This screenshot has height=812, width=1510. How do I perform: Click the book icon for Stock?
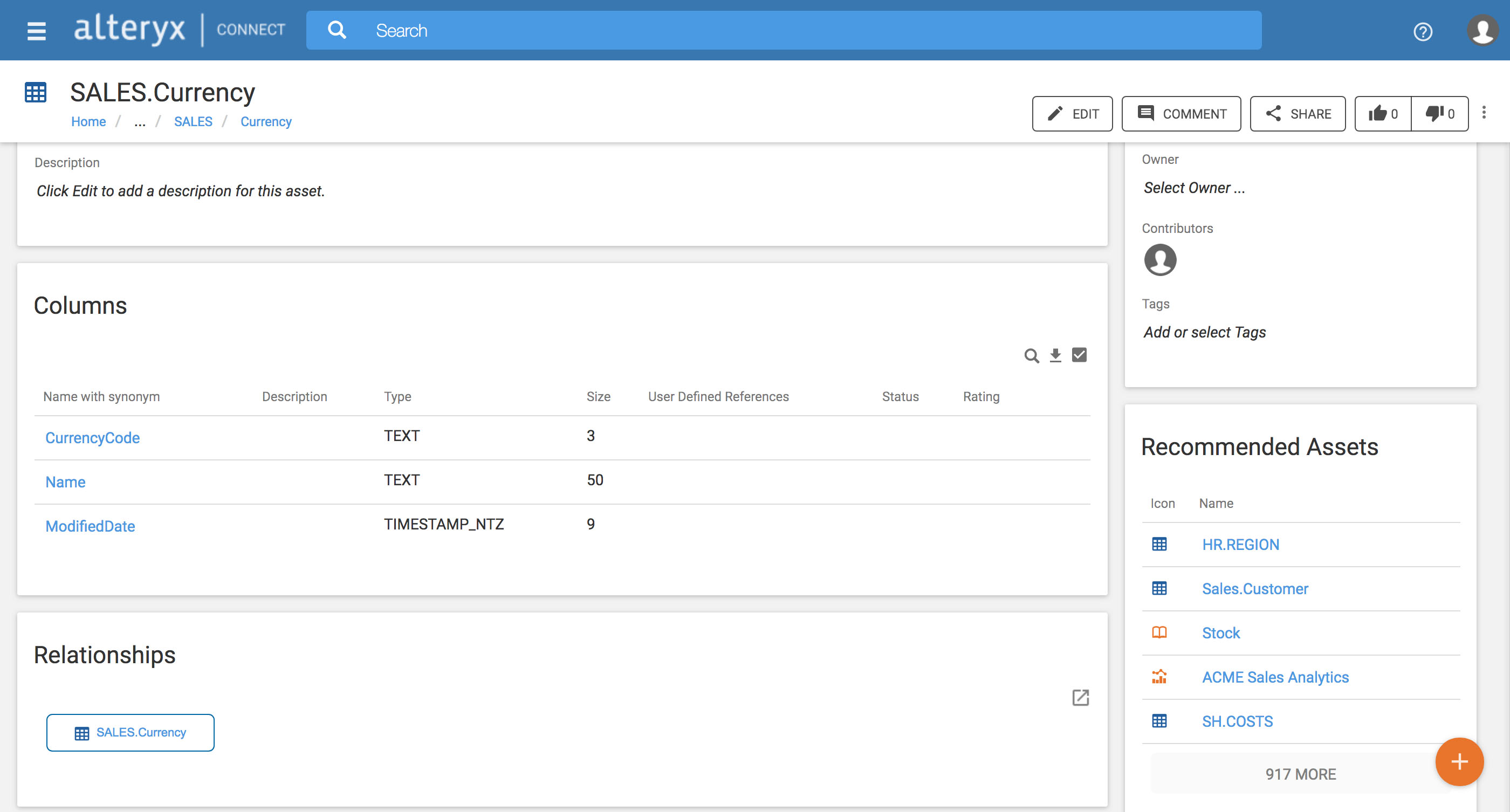(x=1159, y=633)
